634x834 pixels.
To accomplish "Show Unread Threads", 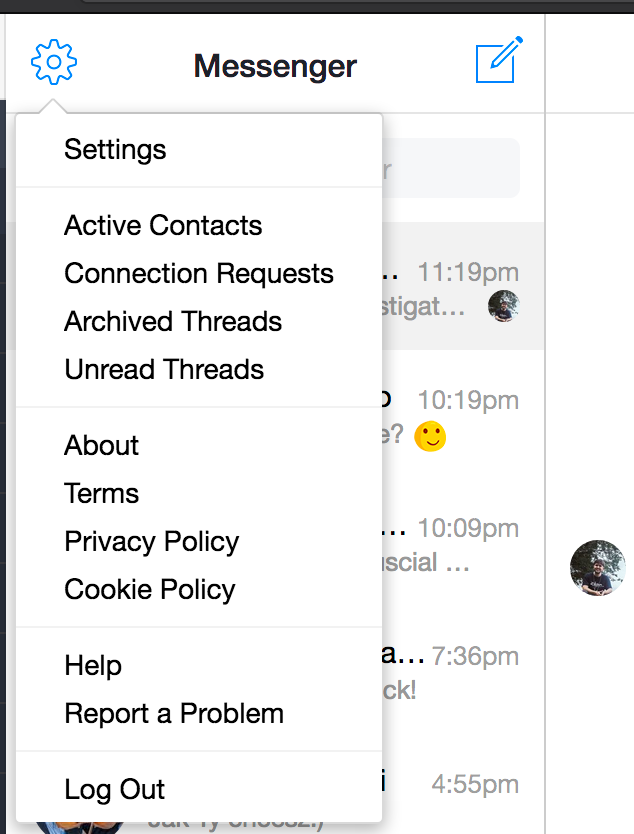I will (x=163, y=370).
